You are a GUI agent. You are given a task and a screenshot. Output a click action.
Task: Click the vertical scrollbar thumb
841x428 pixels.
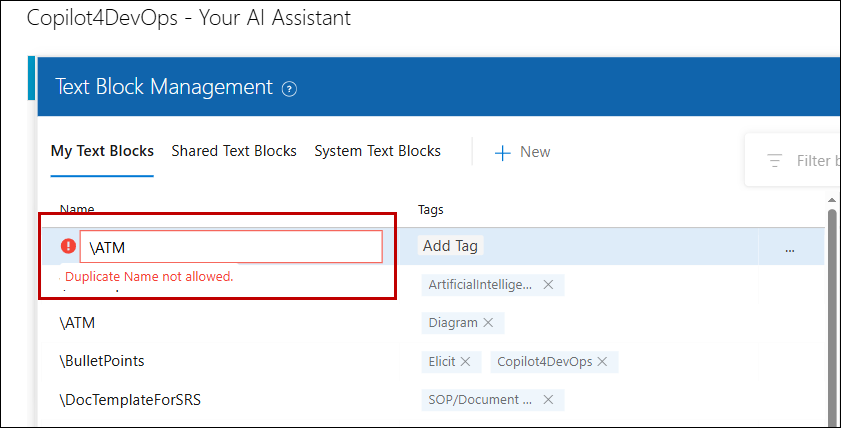pyautogui.click(x=832, y=316)
